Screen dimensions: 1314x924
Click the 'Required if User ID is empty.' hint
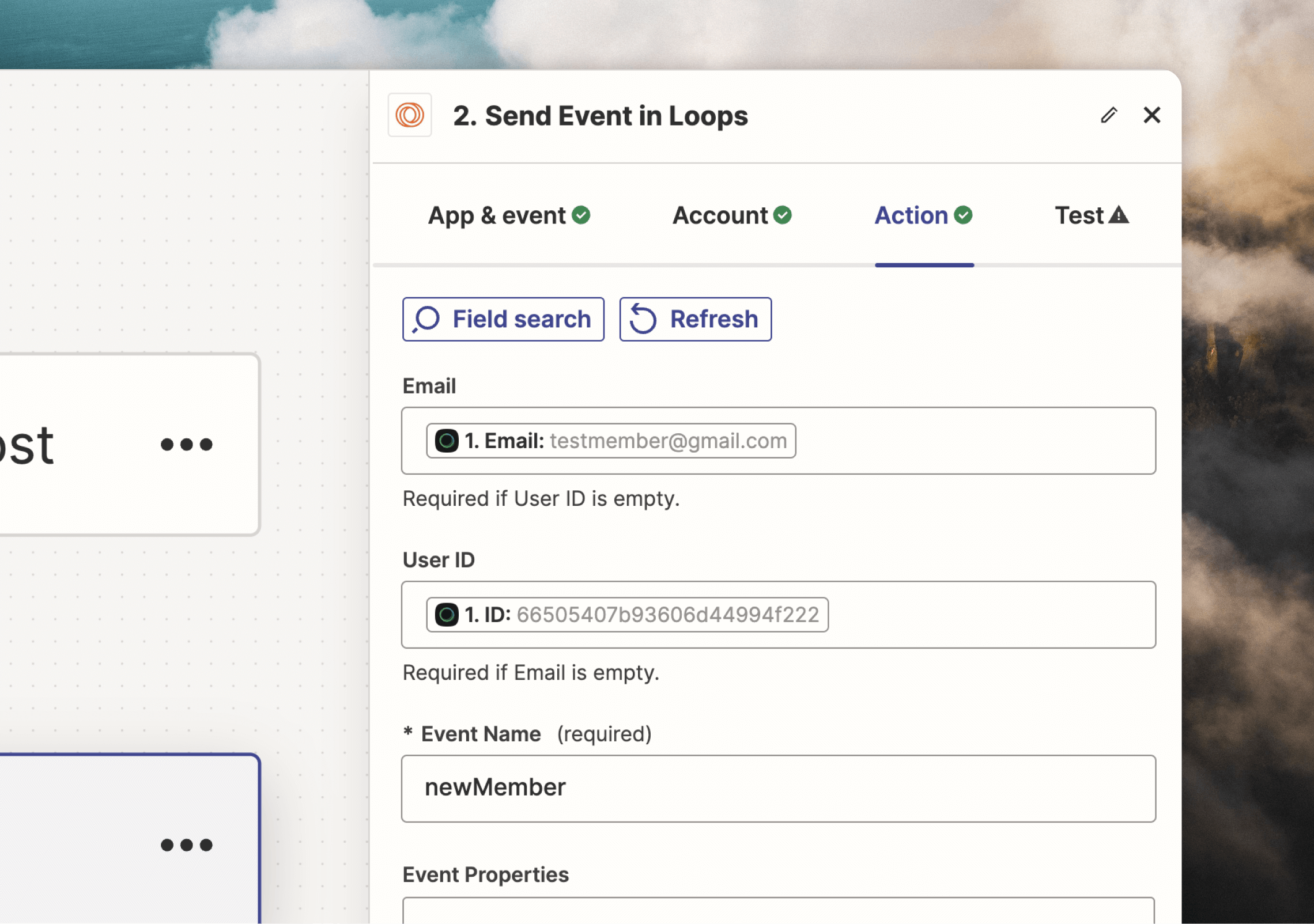click(x=541, y=499)
